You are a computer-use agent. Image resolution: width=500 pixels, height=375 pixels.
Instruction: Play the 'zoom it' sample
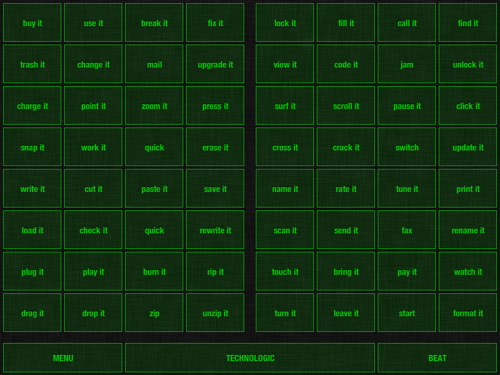pos(154,106)
